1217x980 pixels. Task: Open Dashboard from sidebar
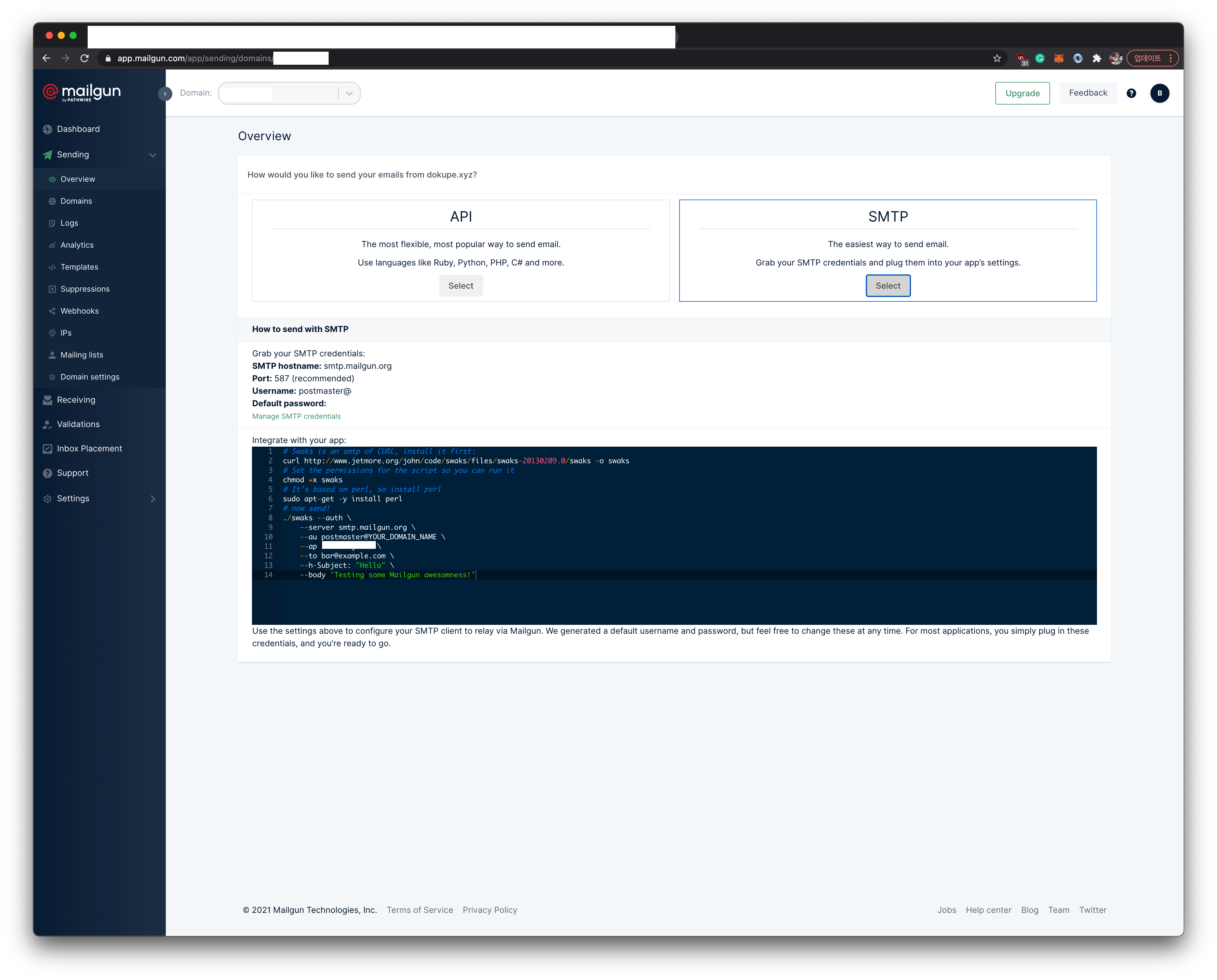(x=78, y=129)
